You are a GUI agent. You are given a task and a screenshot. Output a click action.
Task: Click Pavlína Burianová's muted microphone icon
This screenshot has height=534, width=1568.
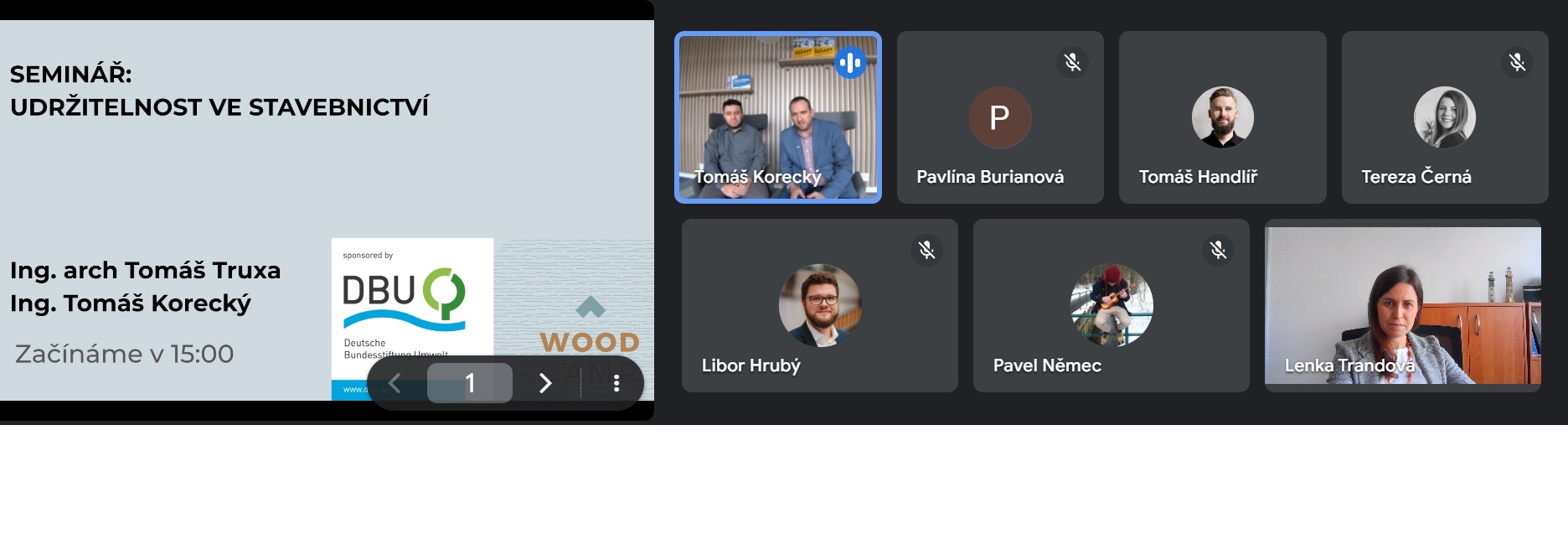pos(1072,62)
